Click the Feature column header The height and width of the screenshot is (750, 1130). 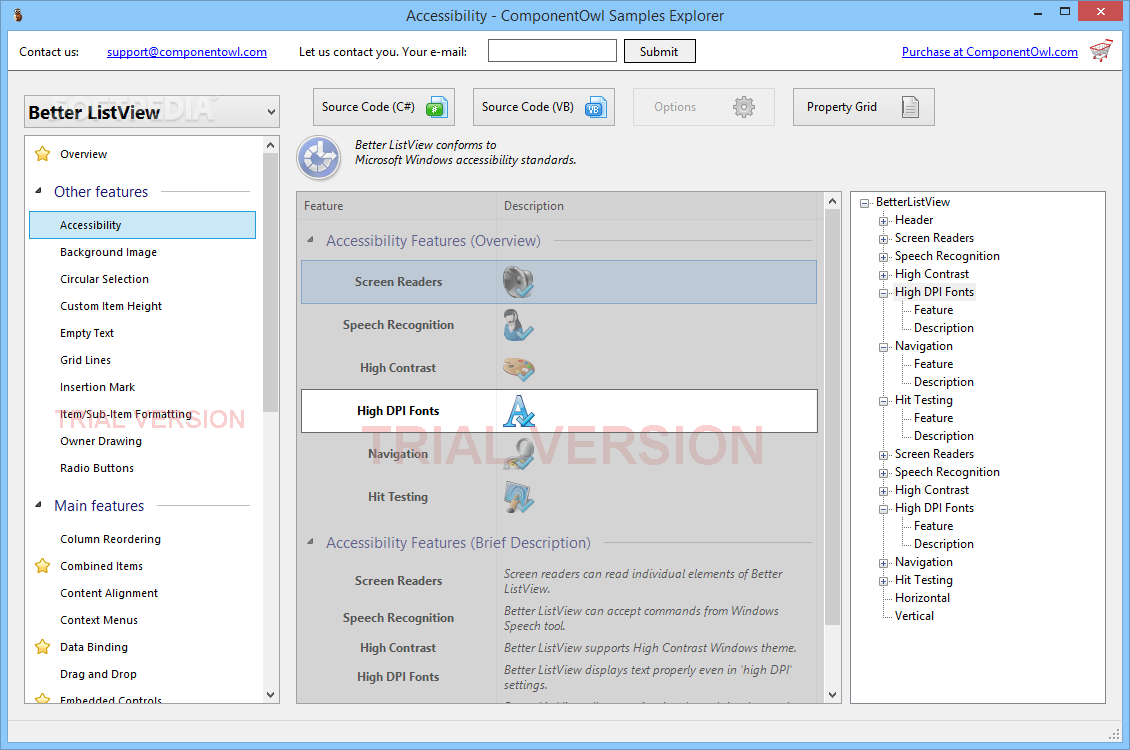pyautogui.click(x=397, y=206)
